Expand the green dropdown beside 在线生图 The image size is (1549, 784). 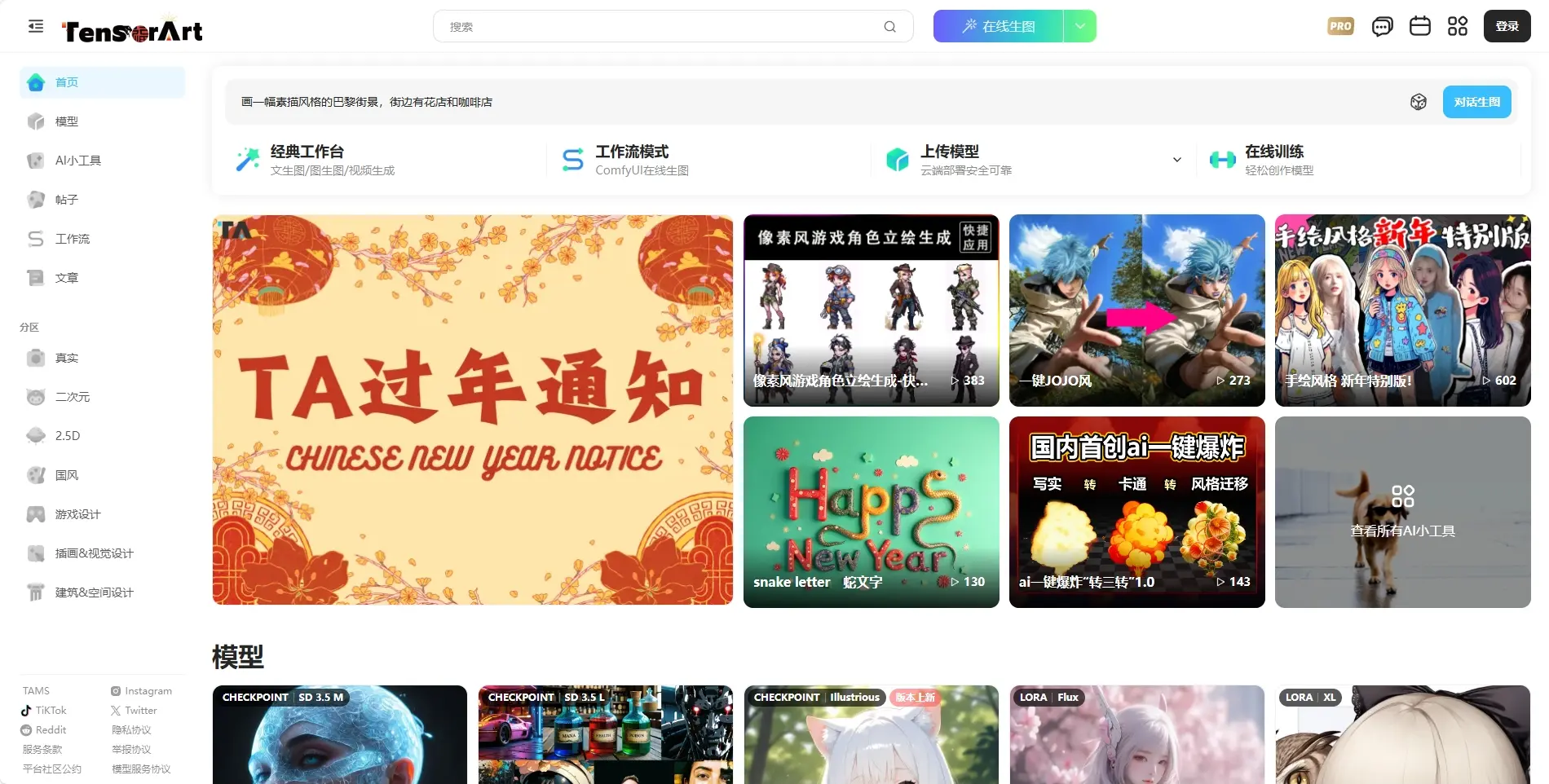(x=1079, y=26)
